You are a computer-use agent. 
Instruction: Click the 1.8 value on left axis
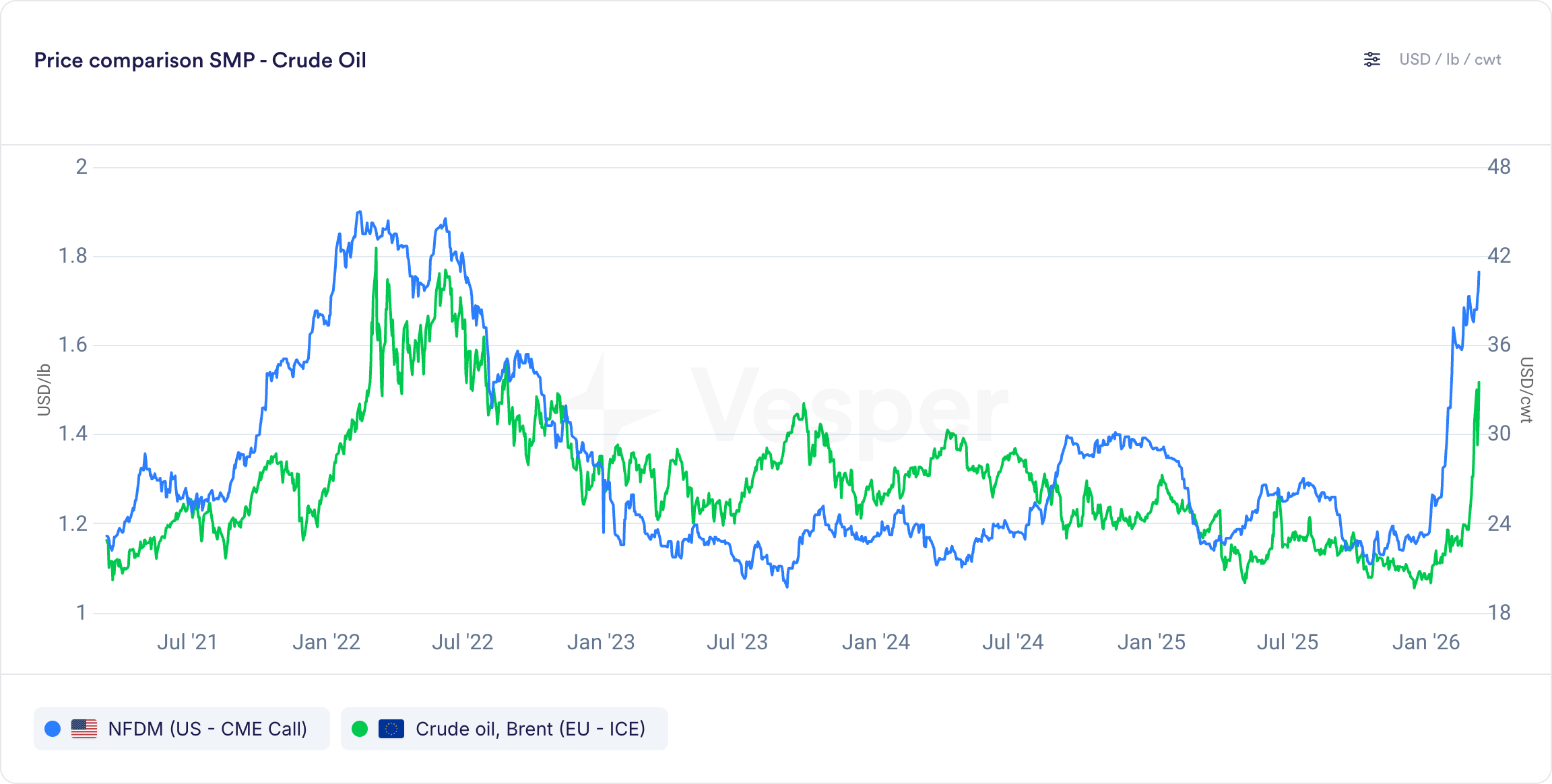(x=73, y=255)
